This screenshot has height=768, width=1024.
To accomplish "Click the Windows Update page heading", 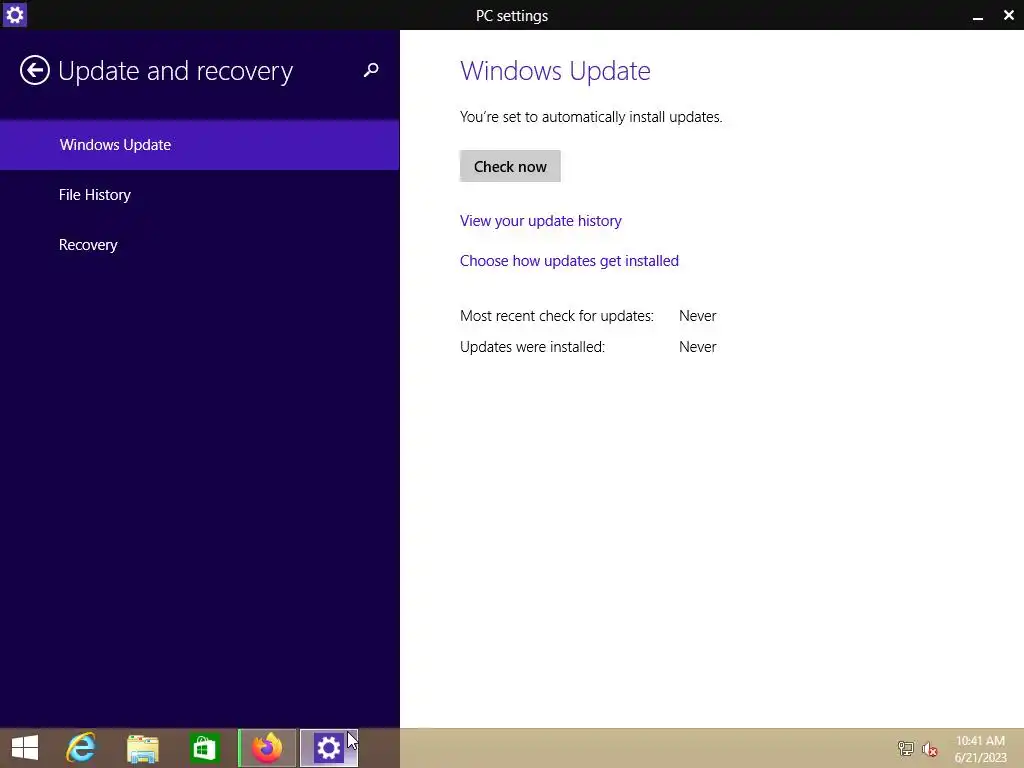I will tap(555, 71).
